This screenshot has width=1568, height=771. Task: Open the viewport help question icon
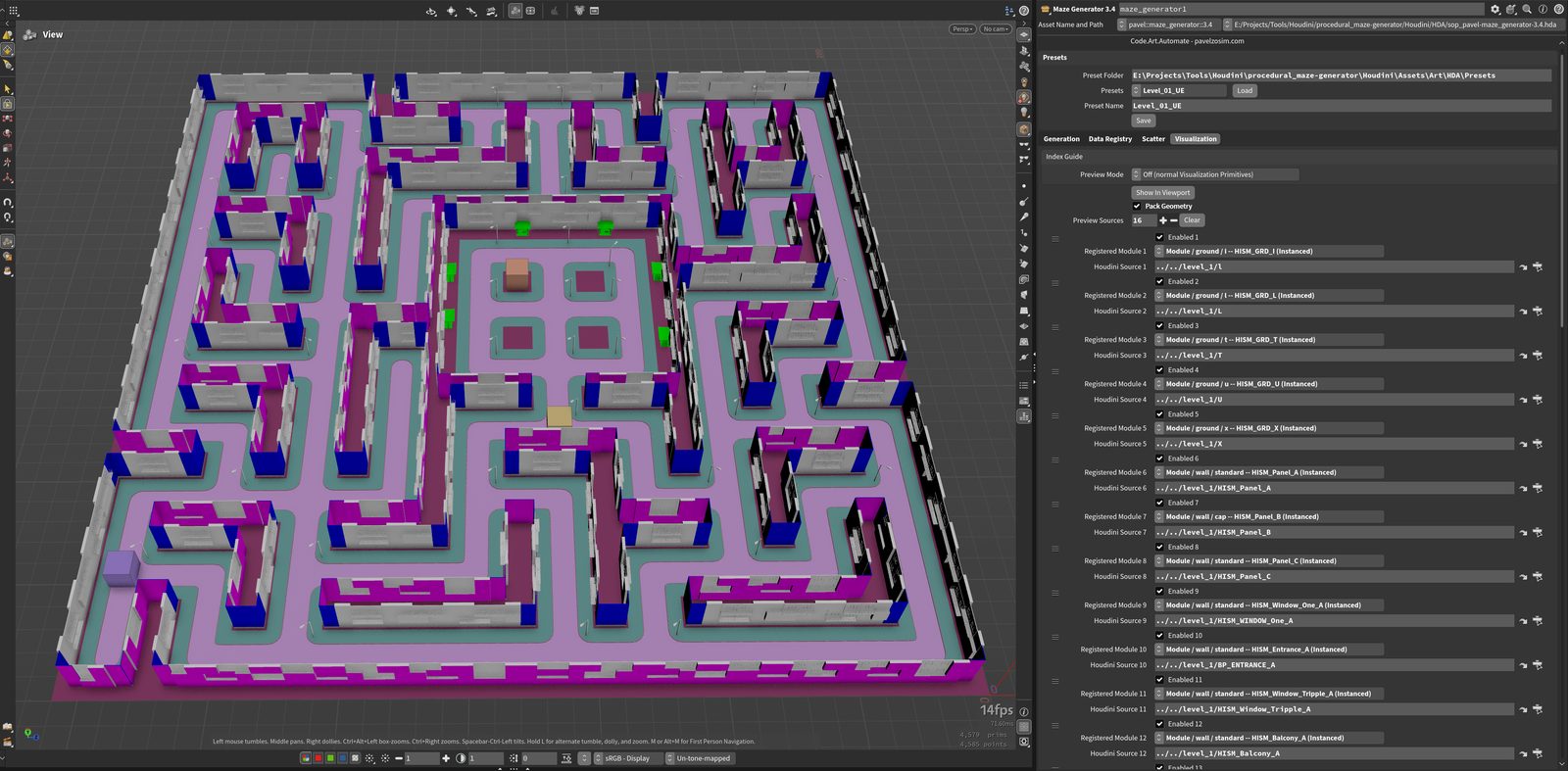(1023, 11)
